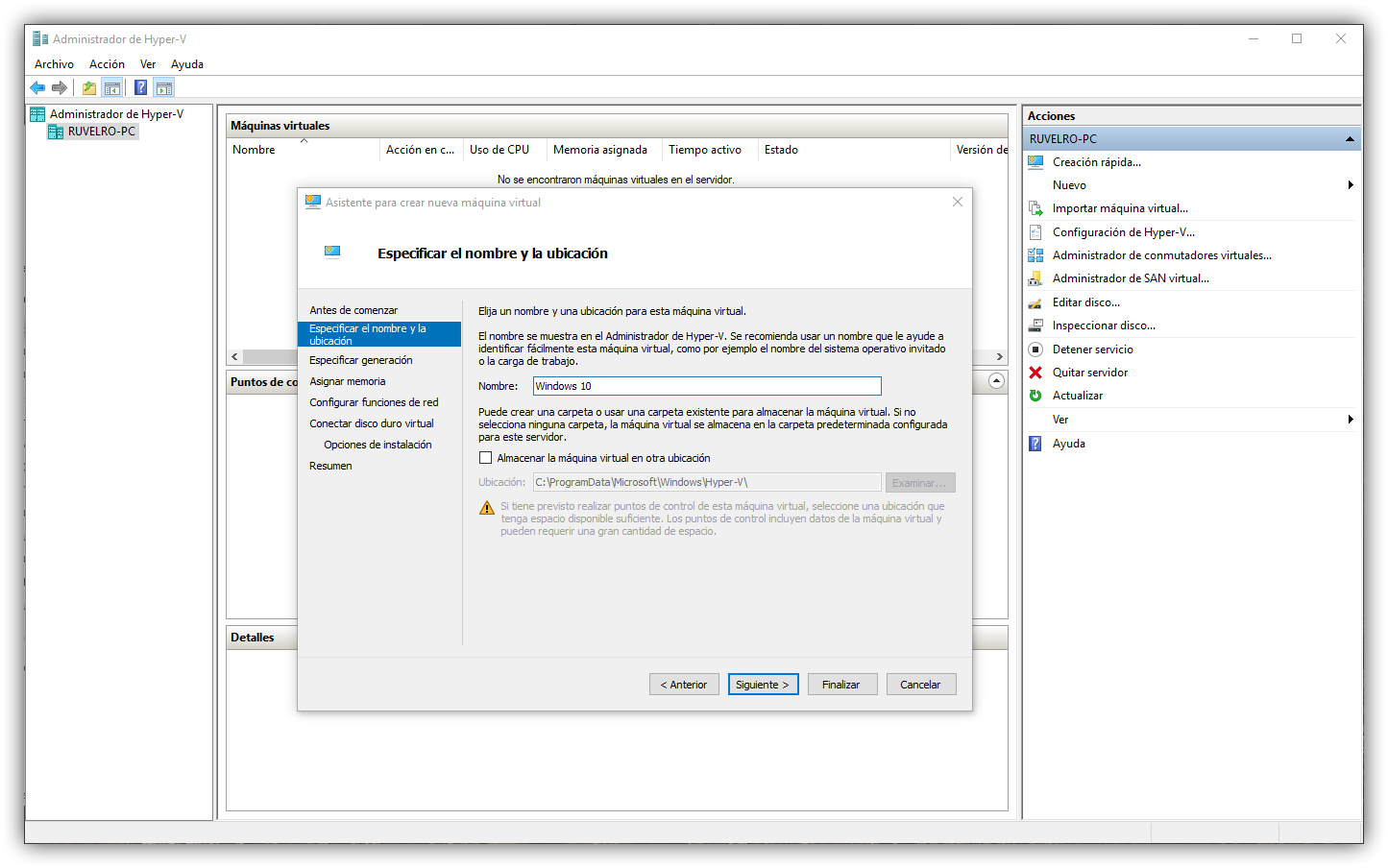Click the Anterior button
The width and height of the screenshot is (1388, 868).
click(684, 685)
